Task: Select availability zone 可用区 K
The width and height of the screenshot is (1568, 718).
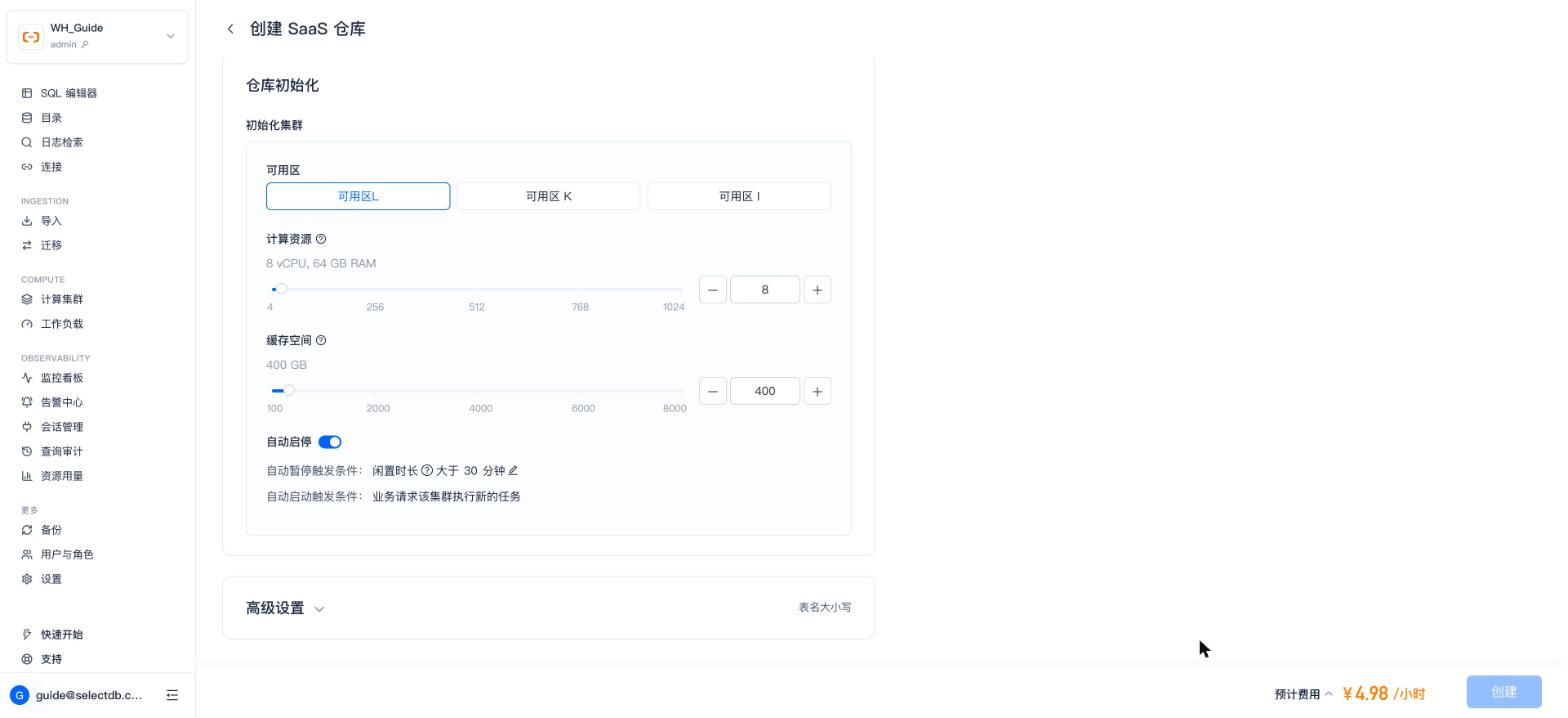Action: tap(549, 196)
